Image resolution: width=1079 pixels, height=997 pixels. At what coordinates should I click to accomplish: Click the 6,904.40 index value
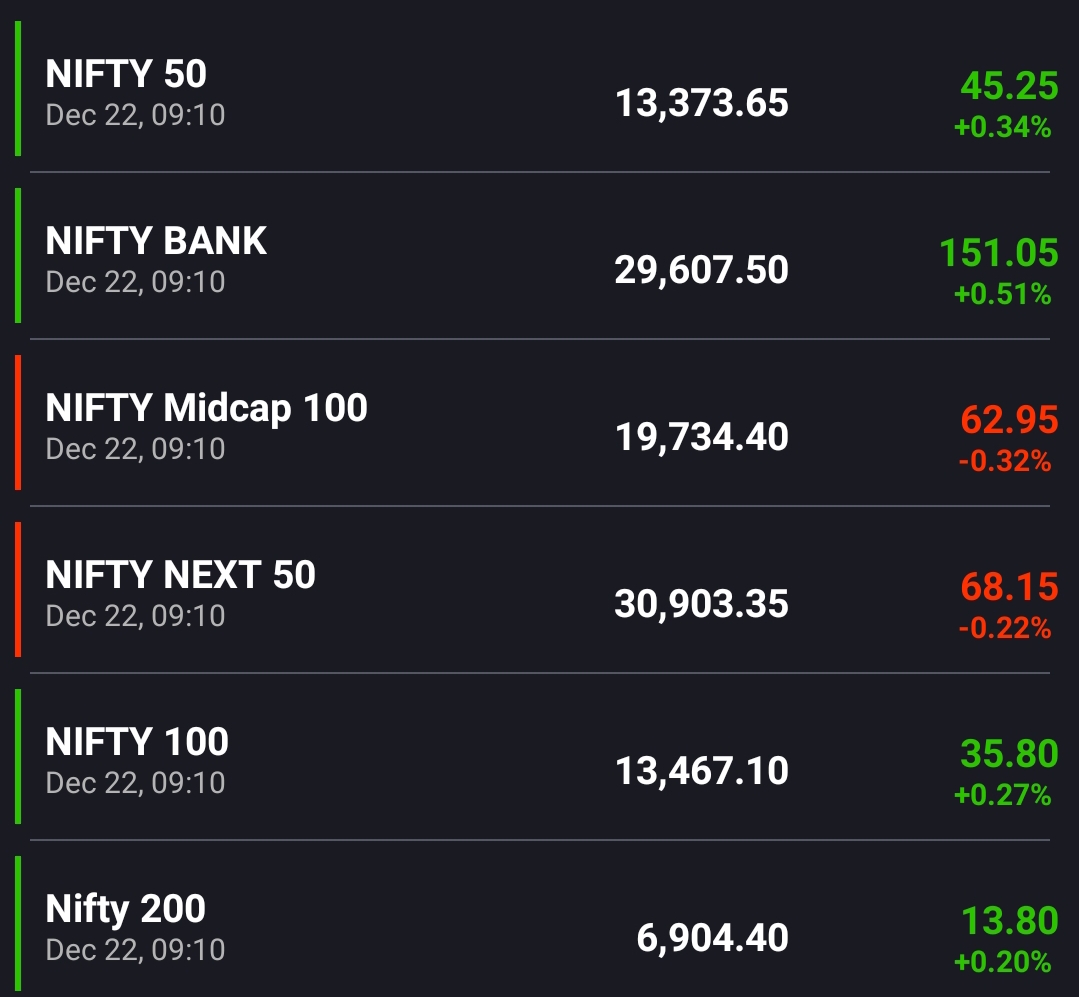pos(712,938)
